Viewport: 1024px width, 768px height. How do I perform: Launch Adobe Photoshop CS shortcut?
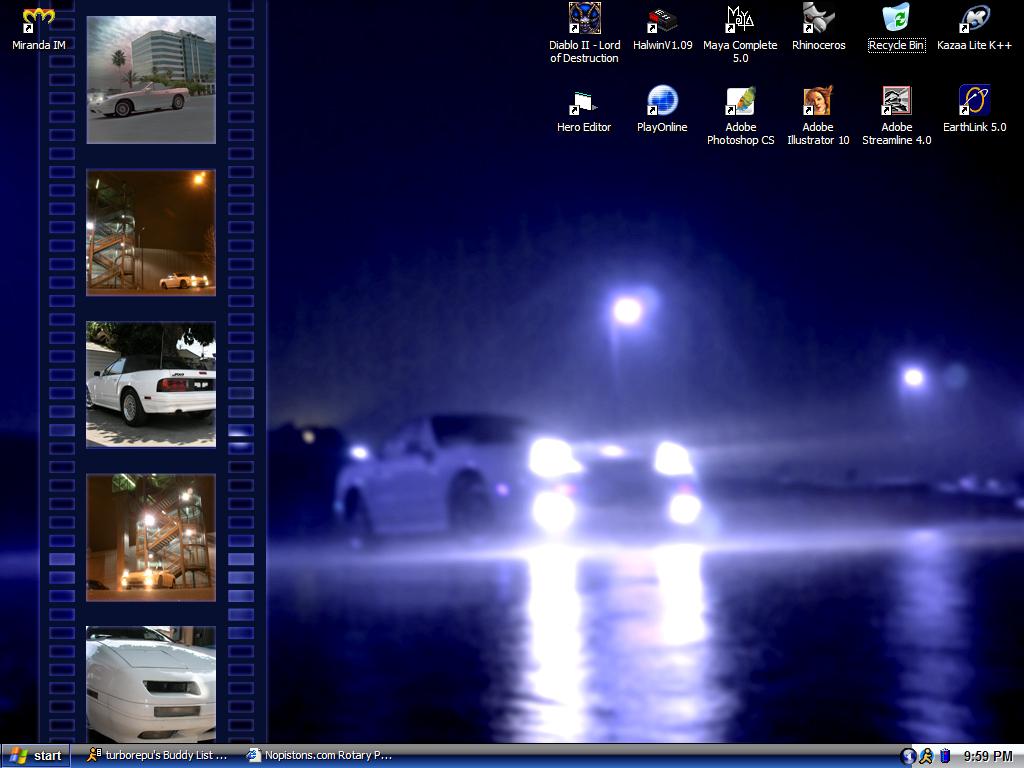pos(740,101)
